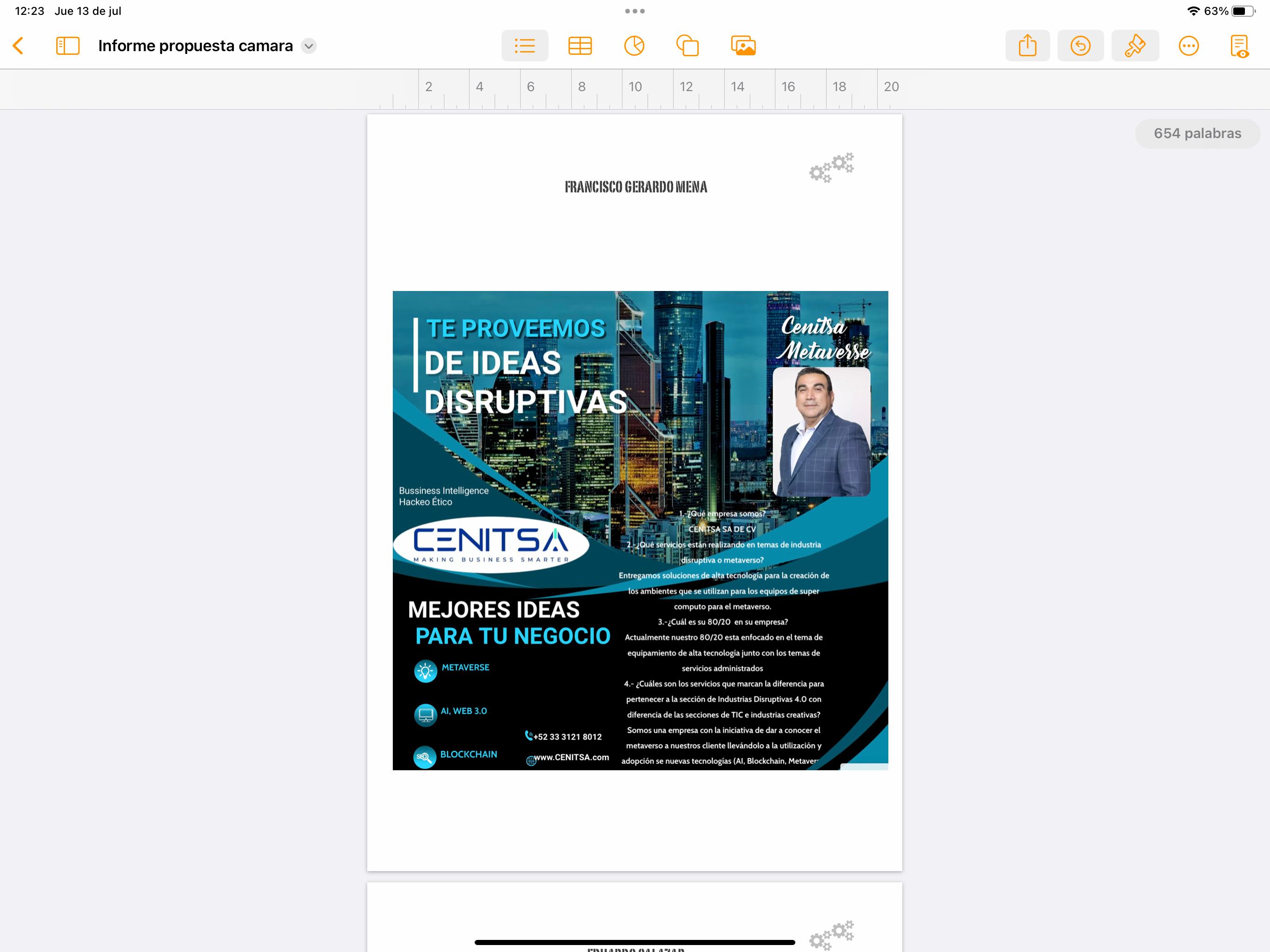Open the media and photo insert menu
This screenshot has height=952, width=1270.
743,46
